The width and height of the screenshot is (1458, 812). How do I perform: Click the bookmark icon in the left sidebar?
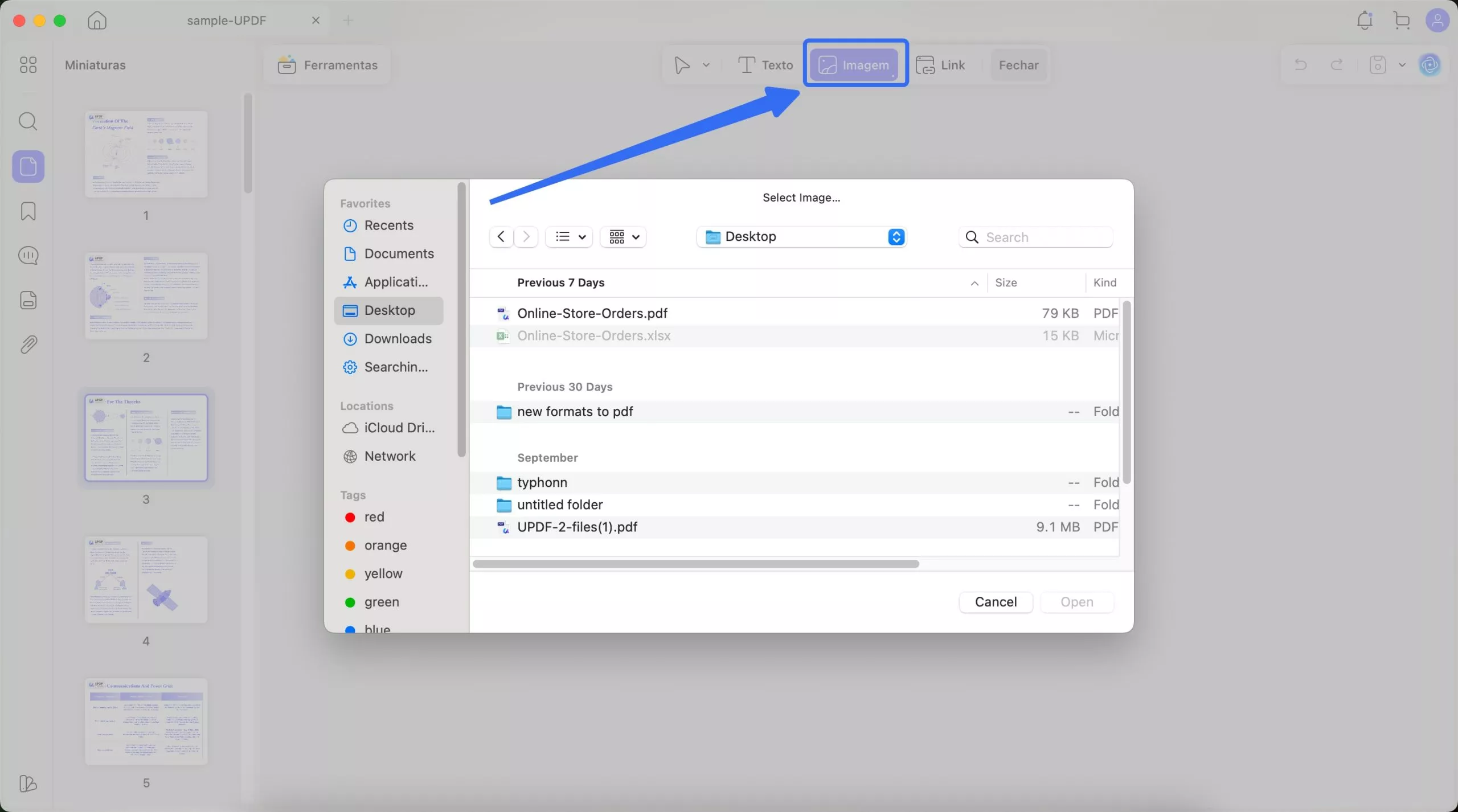[28, 211]
